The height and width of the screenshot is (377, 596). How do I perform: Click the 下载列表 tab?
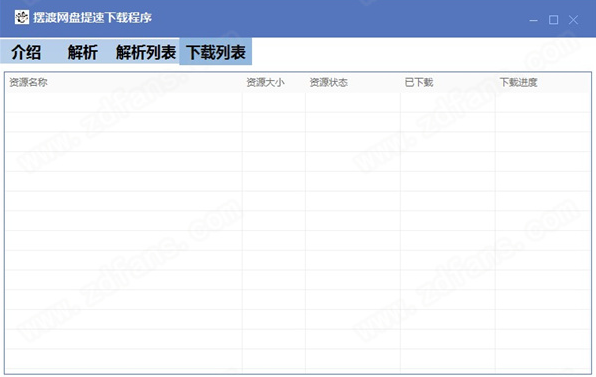click(216, 52)
